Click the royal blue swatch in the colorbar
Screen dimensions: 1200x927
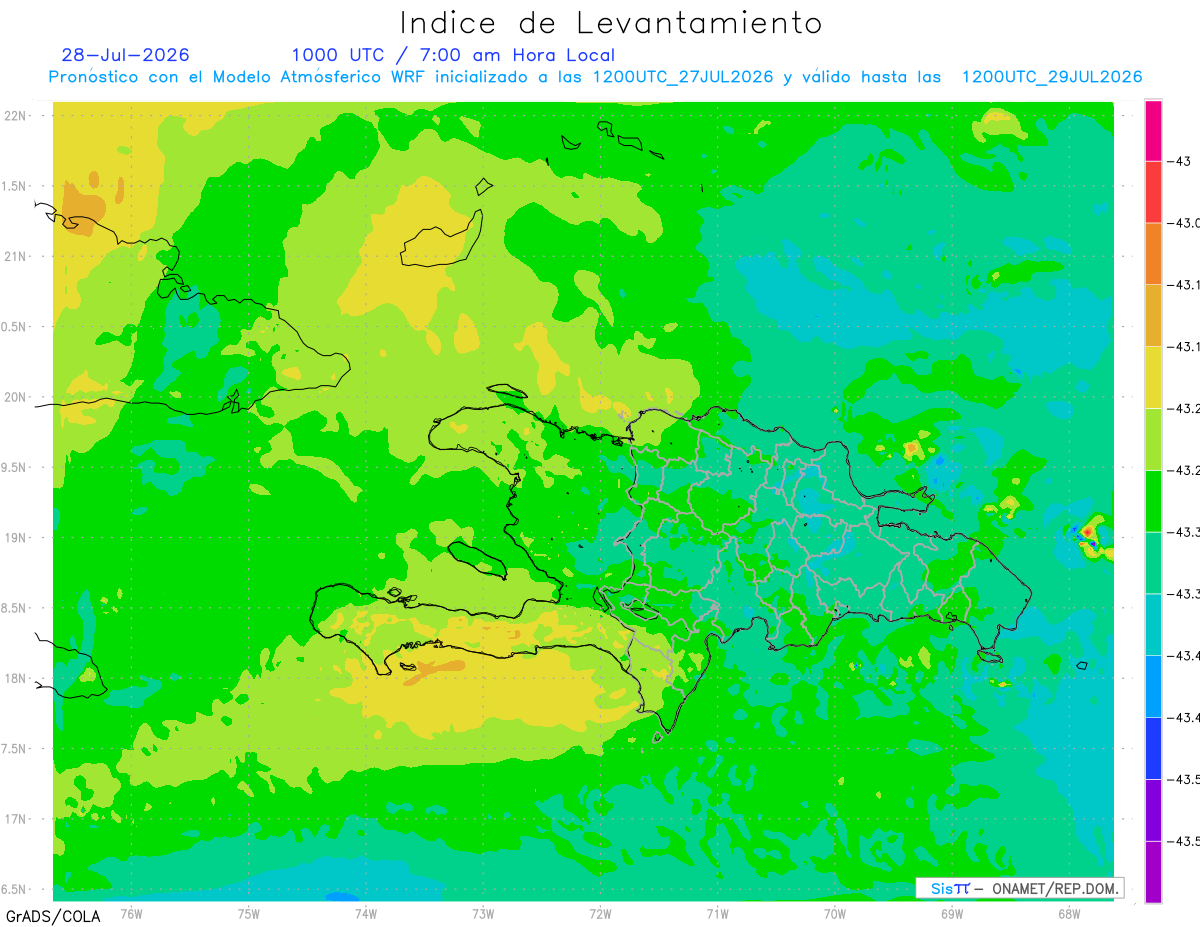pos(1153,748)
